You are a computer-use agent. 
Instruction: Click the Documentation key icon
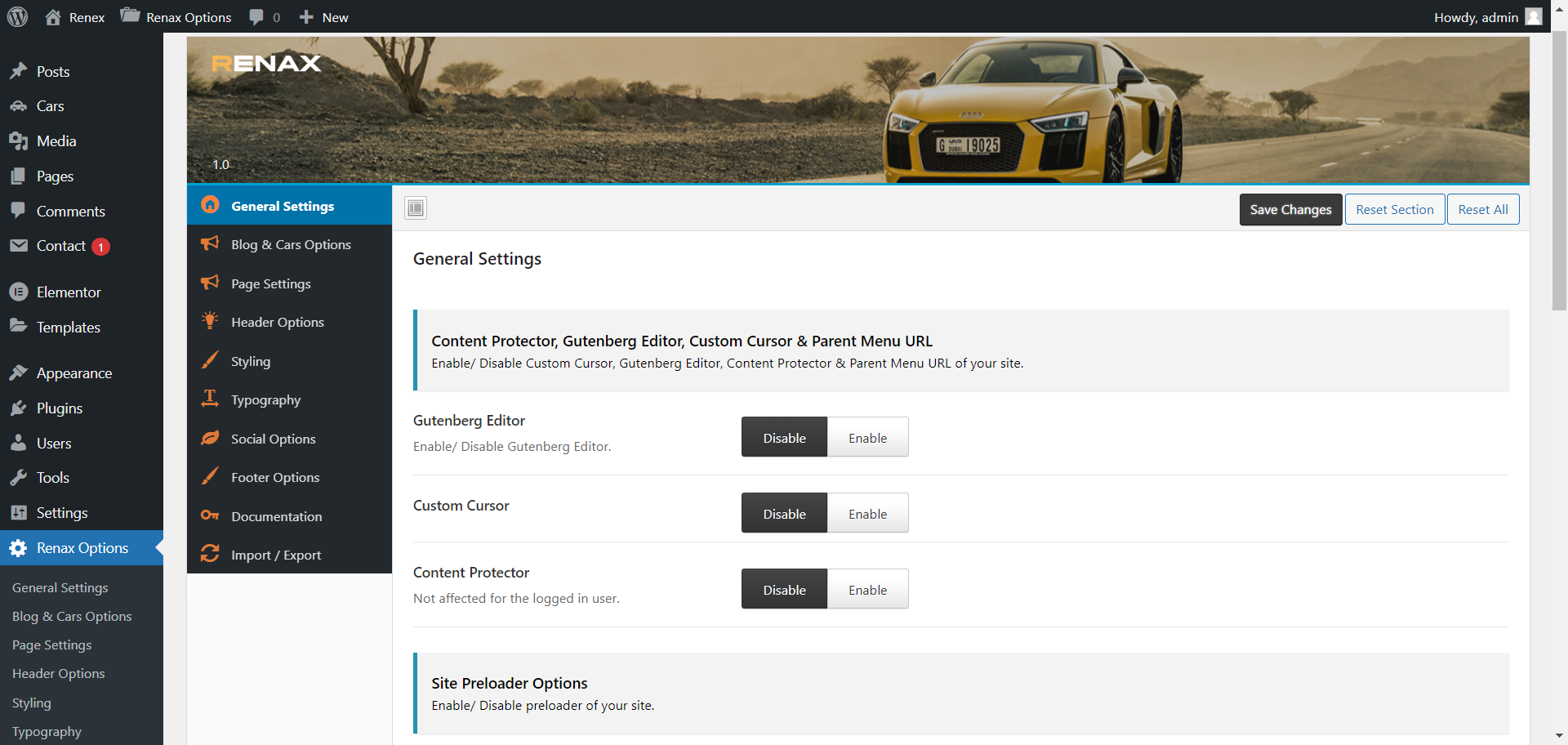(210, 515)
